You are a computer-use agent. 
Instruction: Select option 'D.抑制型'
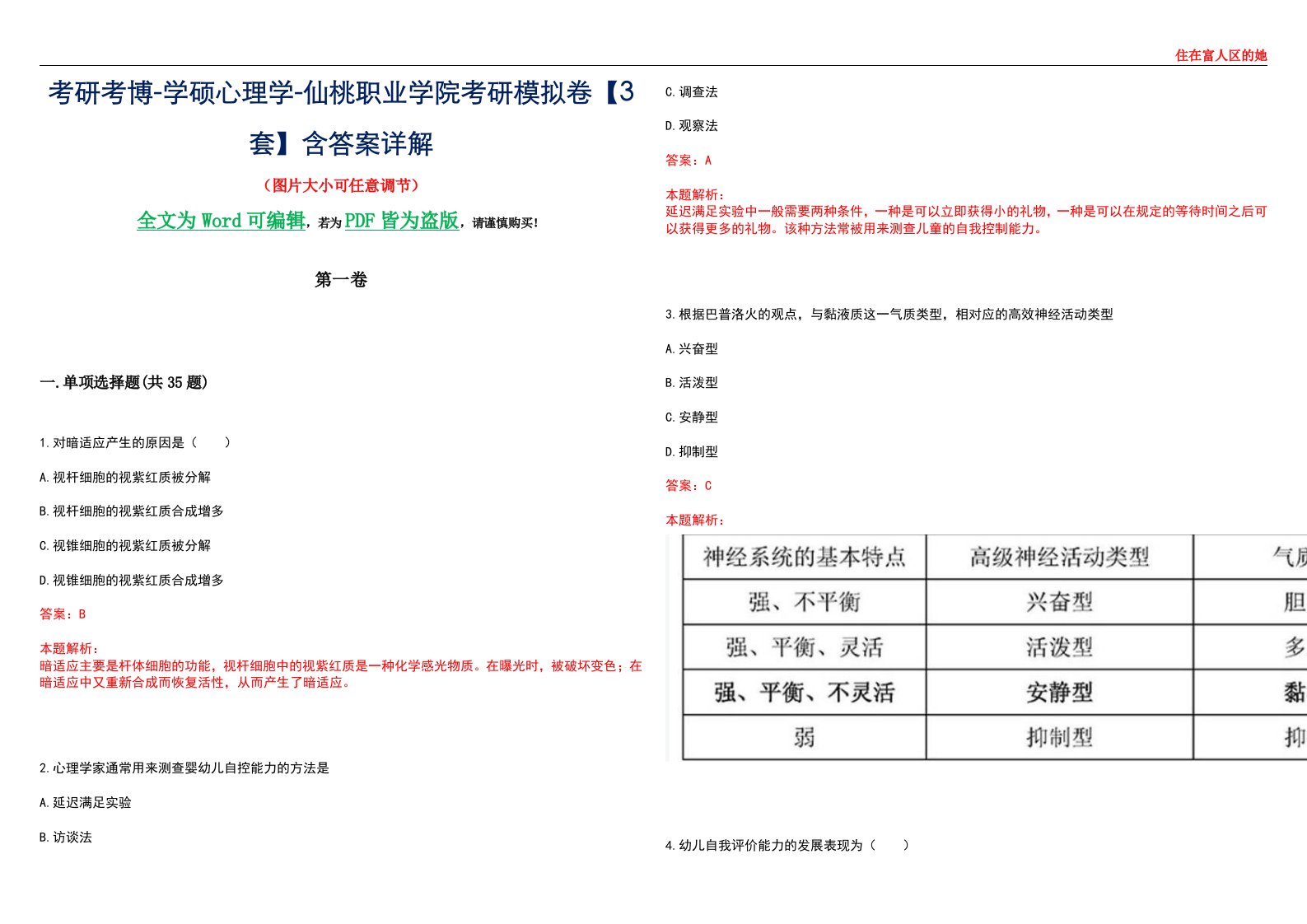coord(692,452)
